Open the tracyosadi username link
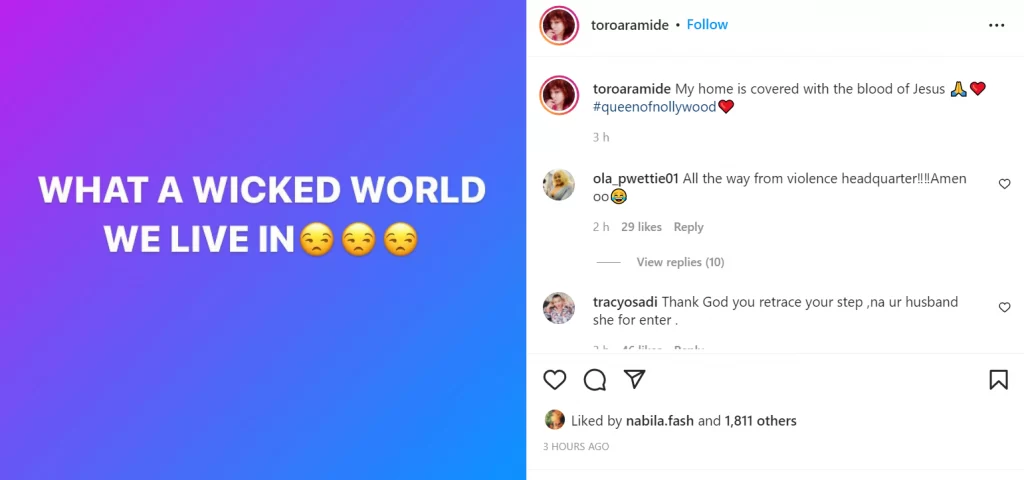Screen dimensions: 1024x480 (625, 302)
